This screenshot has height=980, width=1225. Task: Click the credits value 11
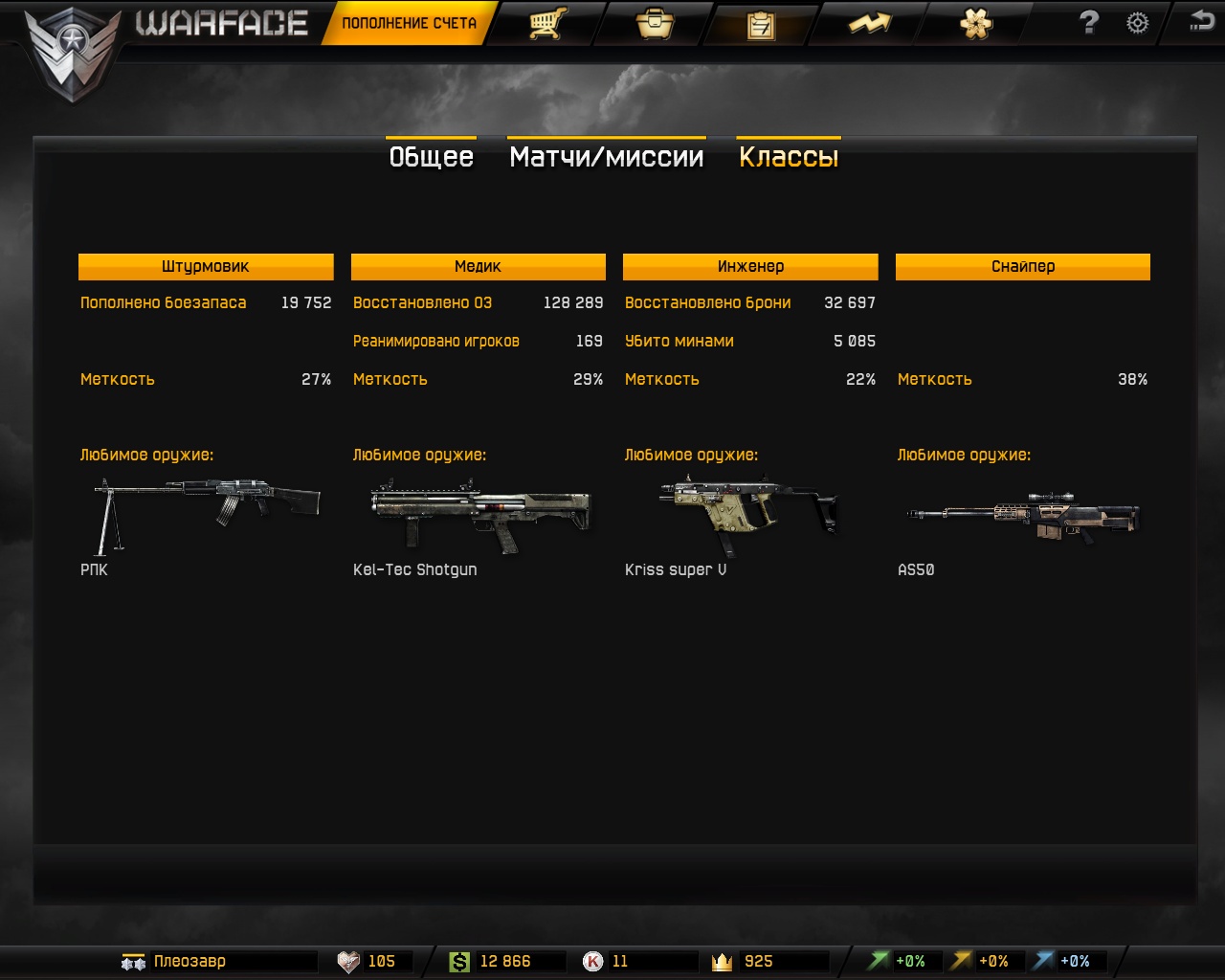(620, 961)
